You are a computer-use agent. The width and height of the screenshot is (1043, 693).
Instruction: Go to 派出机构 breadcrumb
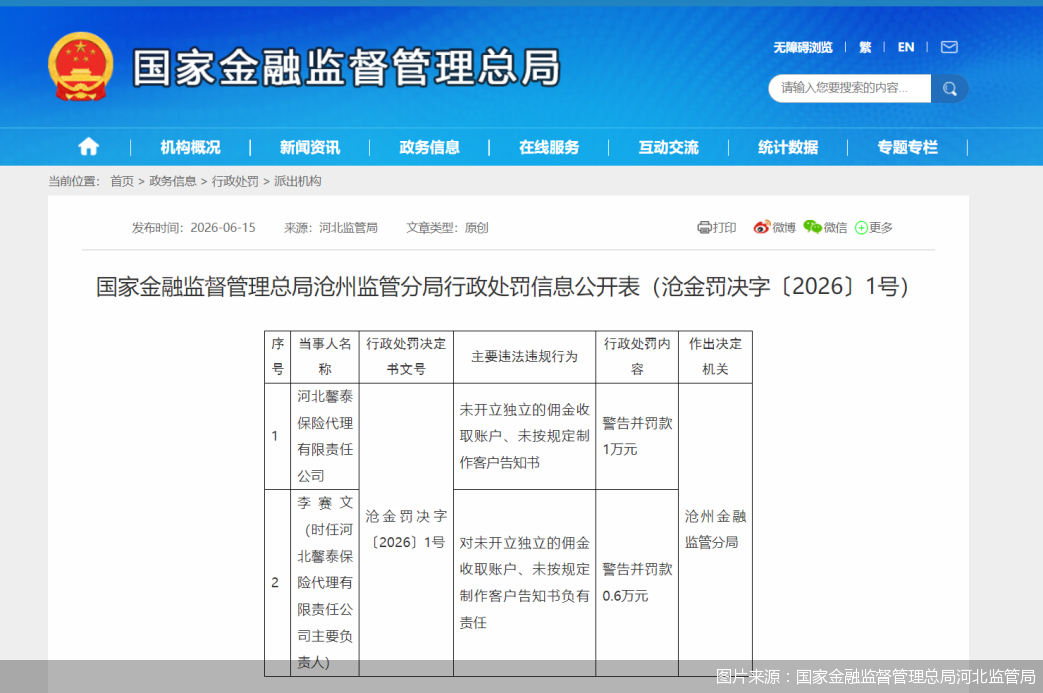pos(297,181)
